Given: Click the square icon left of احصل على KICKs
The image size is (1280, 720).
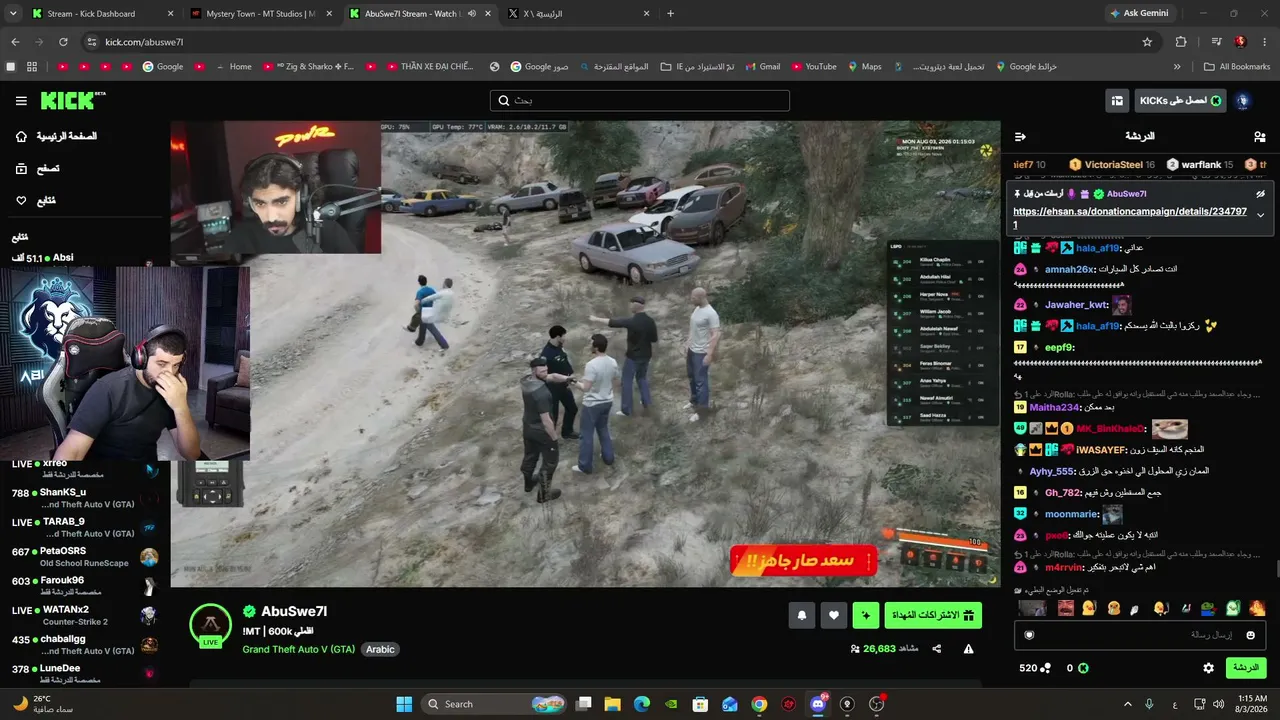Looking at the screenshot, I should tap(1117, 101).
